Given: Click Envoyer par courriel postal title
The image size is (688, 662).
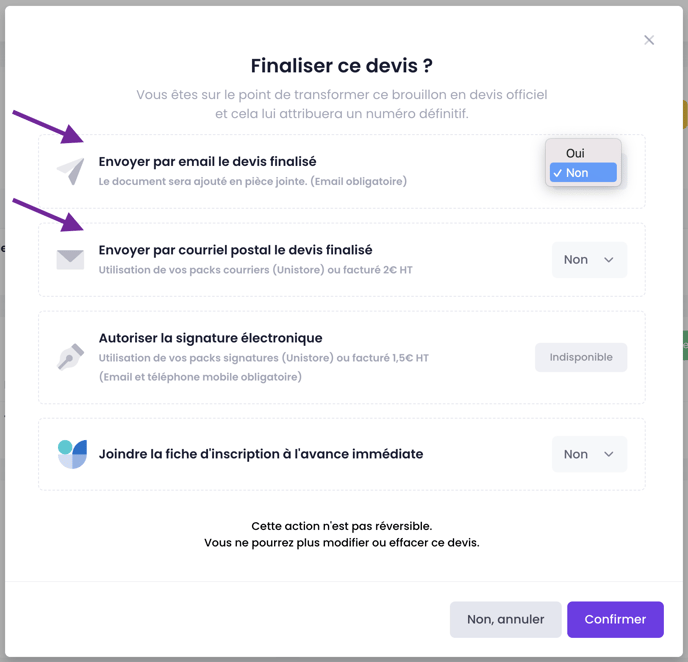Looking at the screenshot, I should 235,250.
